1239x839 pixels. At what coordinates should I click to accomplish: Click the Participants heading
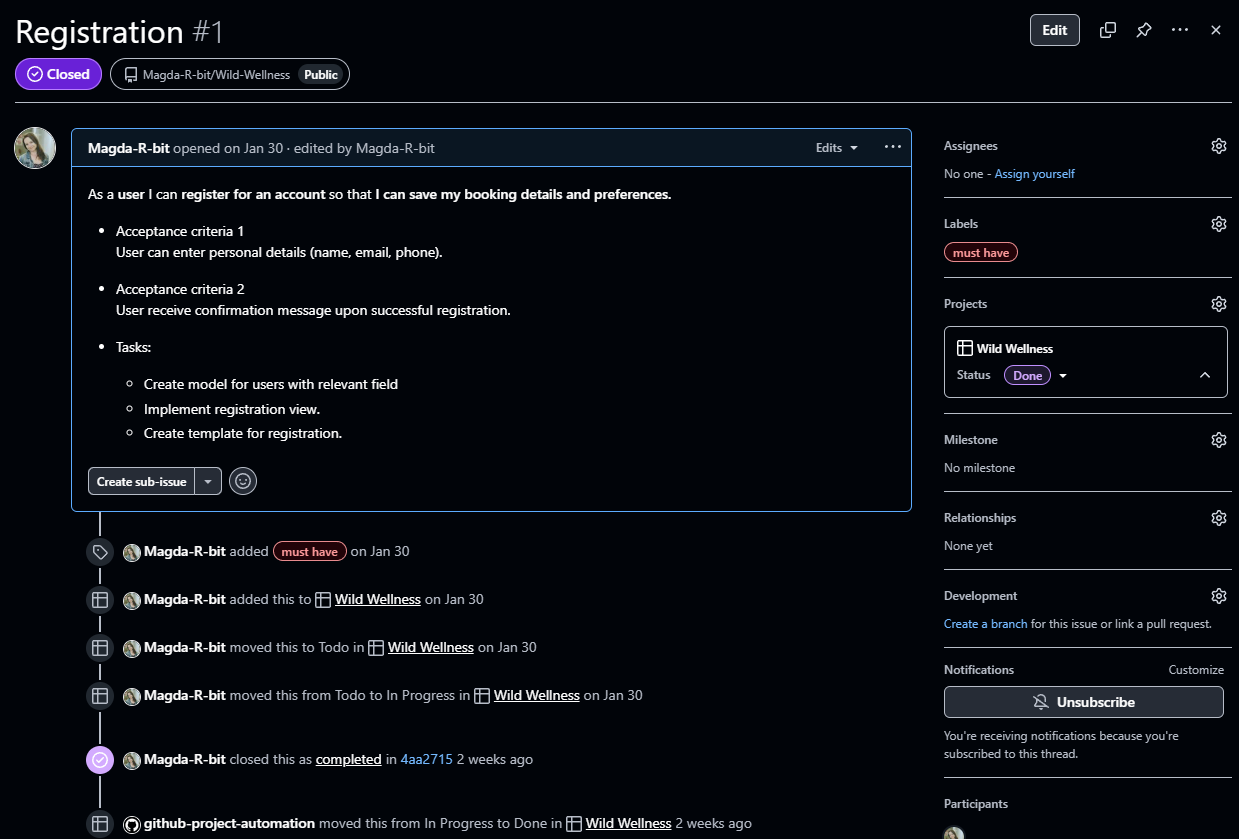[x=976, y=804]
